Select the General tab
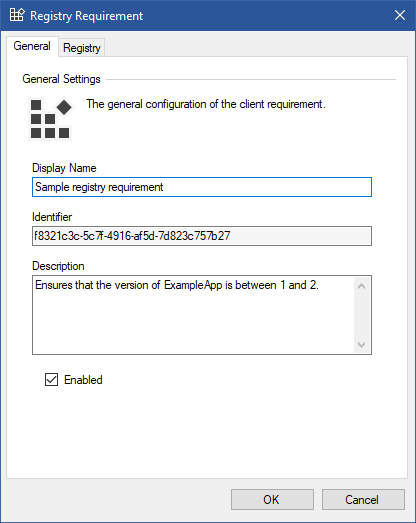 click(x=32, y=46)
